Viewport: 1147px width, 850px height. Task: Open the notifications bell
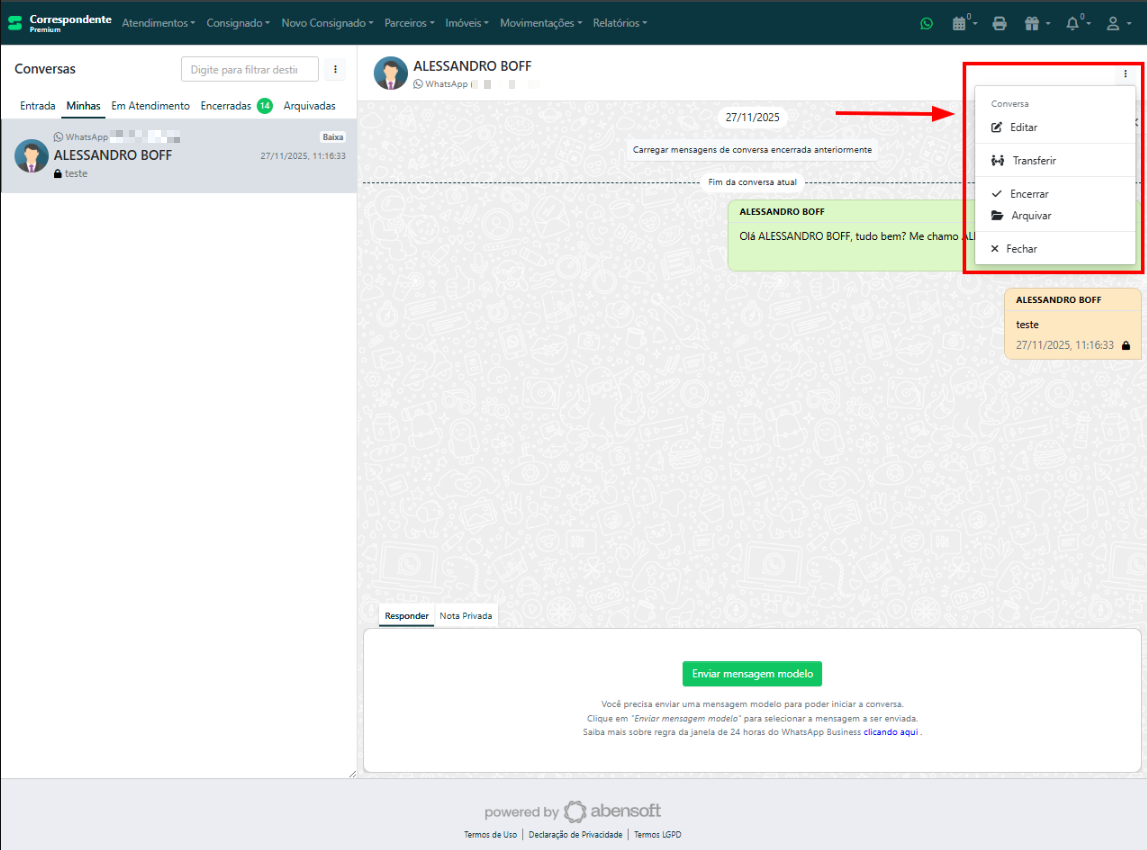pos(1076,23)
